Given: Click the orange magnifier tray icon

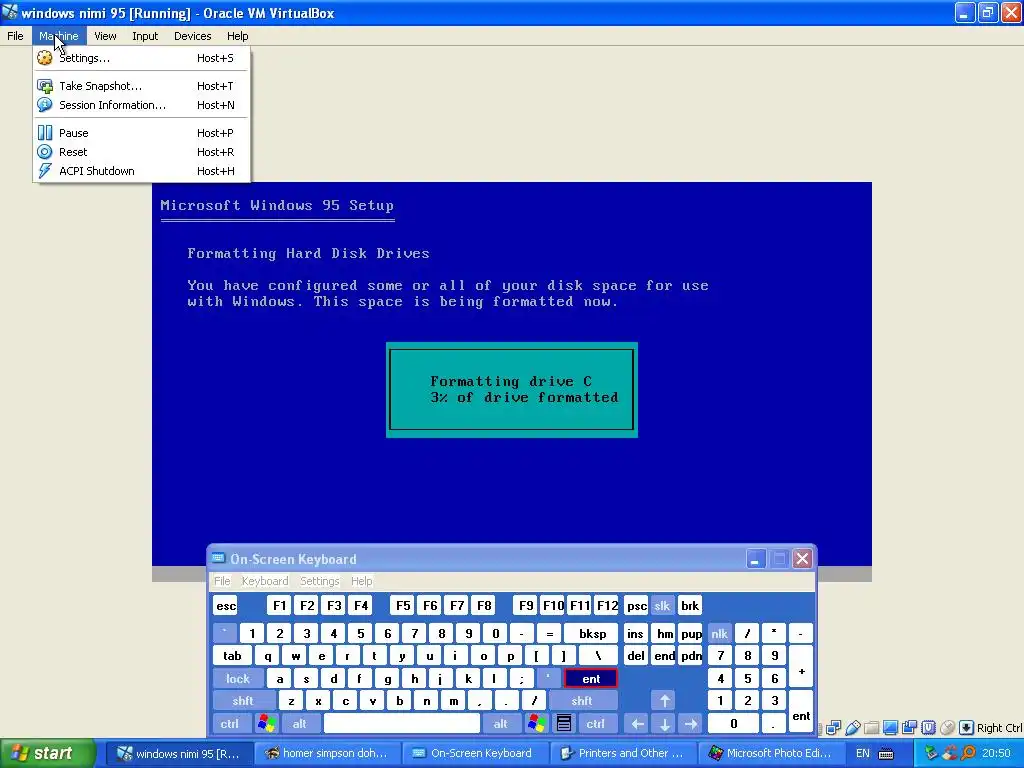Looking at the screenshot, I should (968, 753).
